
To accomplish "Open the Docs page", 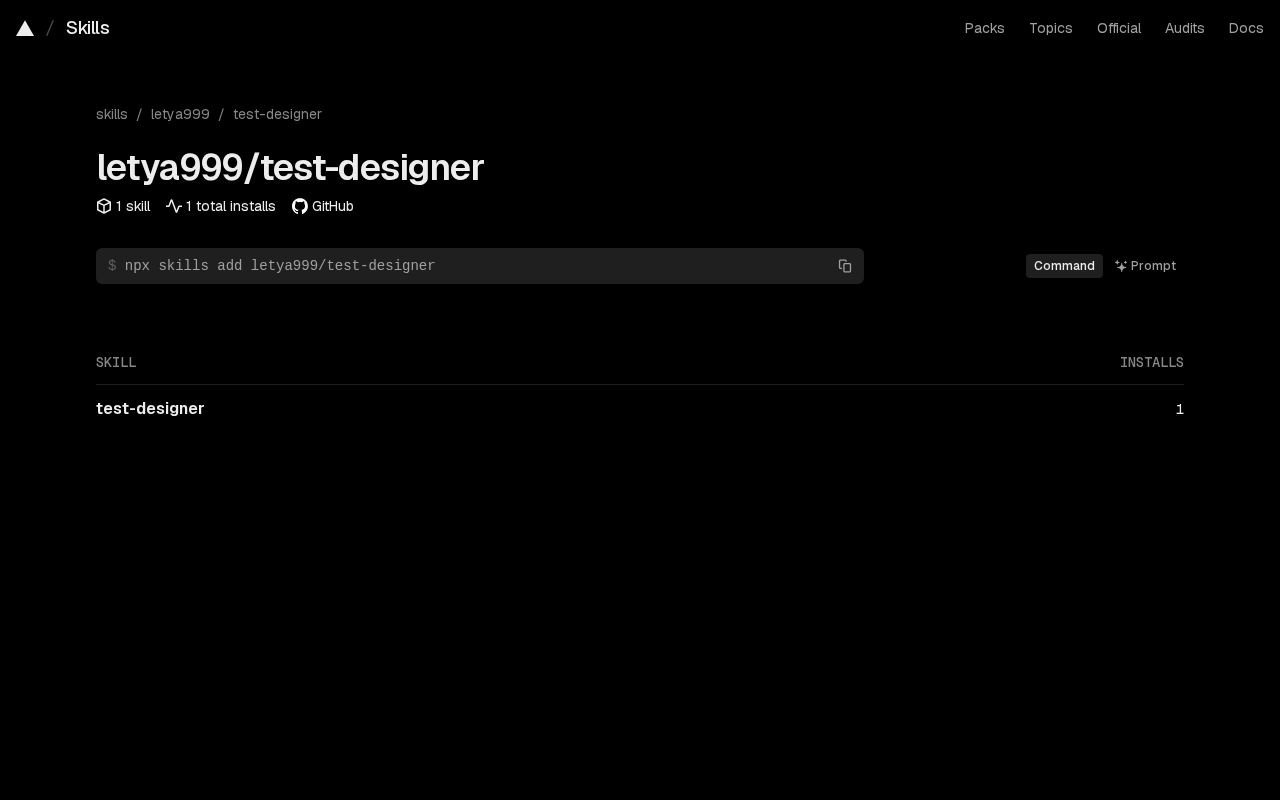I will pos(1246,28).
